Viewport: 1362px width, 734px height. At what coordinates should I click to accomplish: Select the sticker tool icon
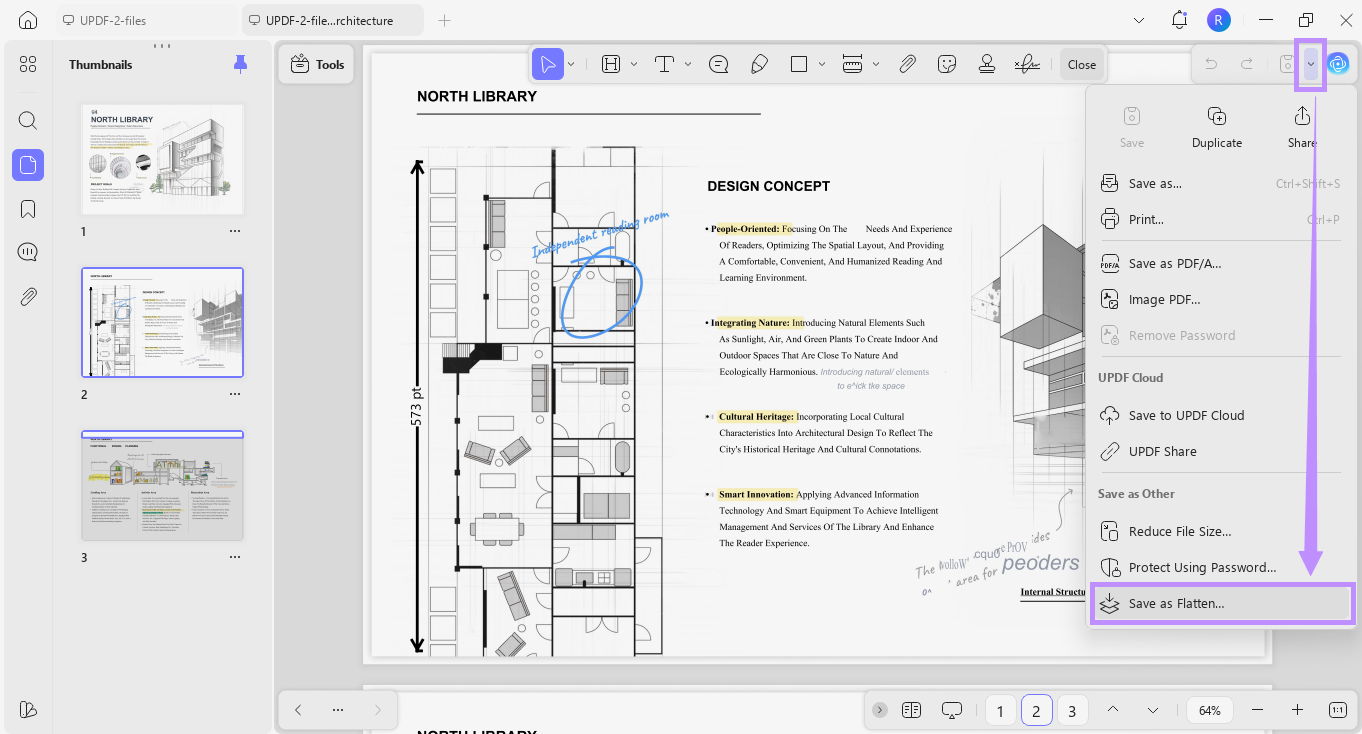pyautogui.click(x=947, y=64)
